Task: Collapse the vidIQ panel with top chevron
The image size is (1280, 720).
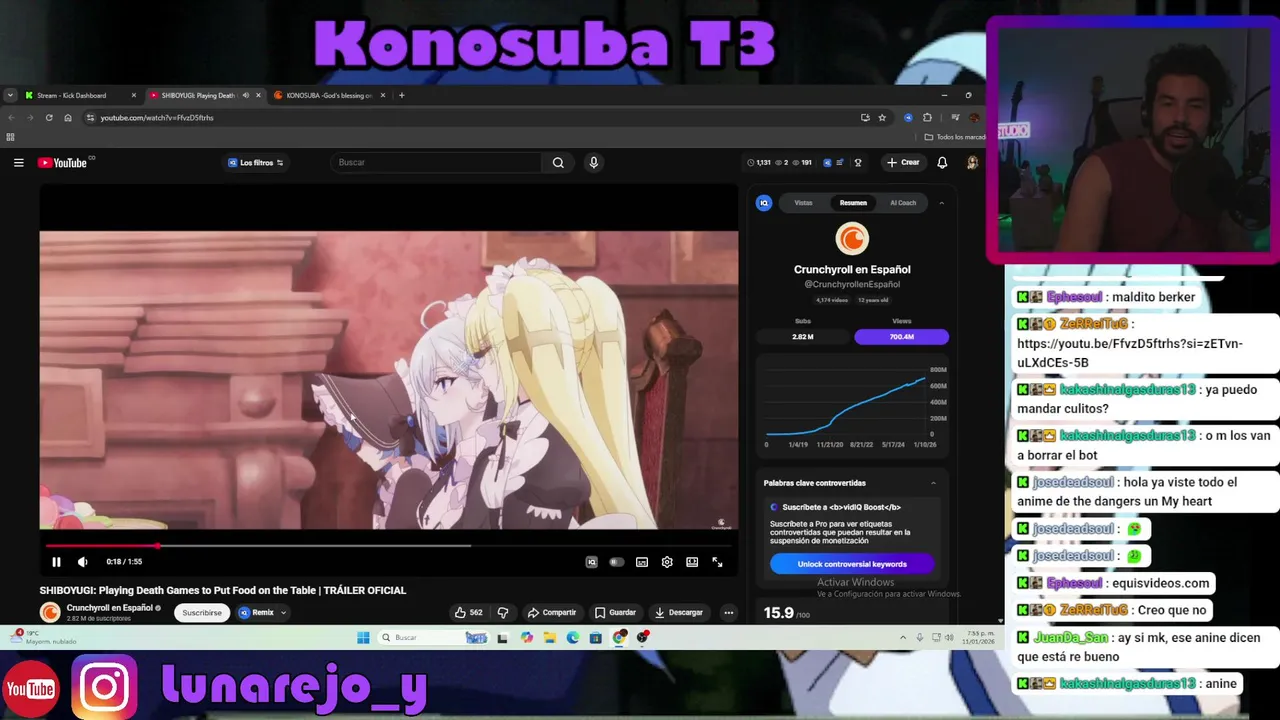Action: click(x=941, y=203)
